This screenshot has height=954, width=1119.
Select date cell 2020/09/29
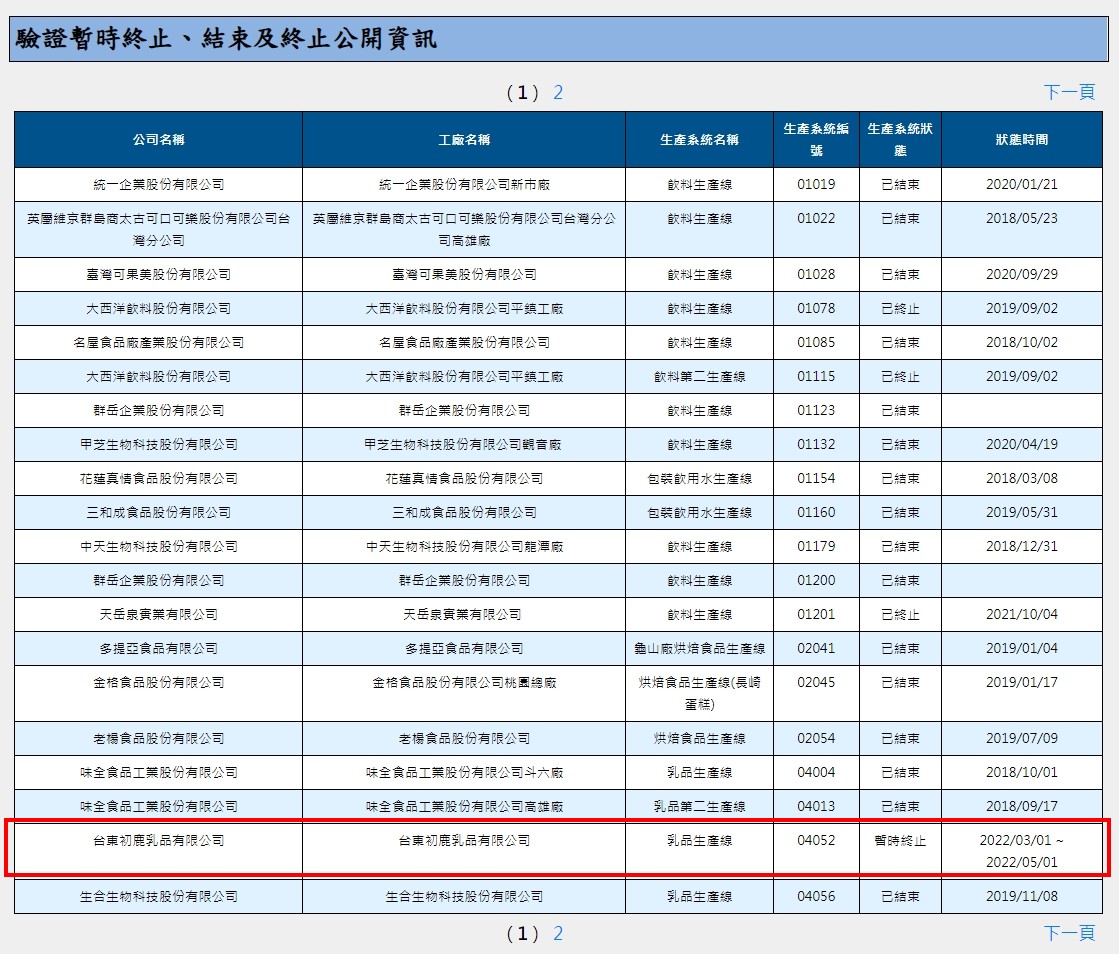1022,275
